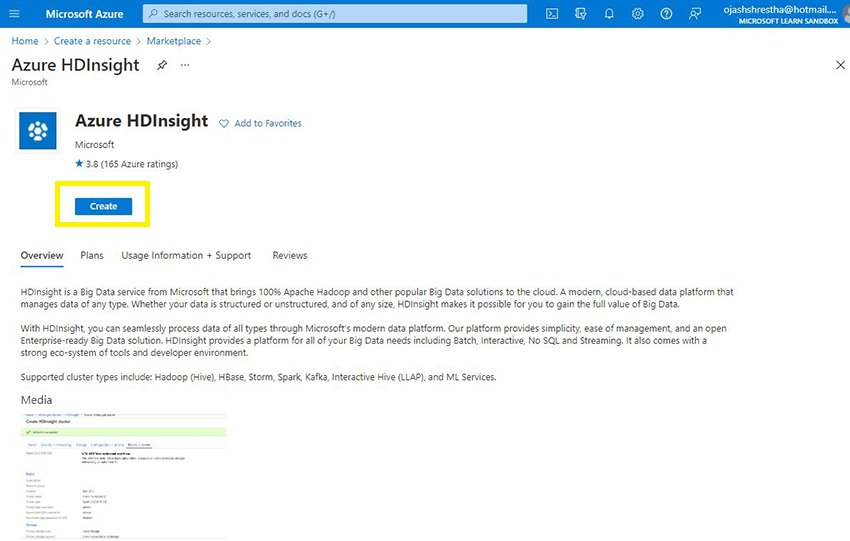Close the Azure HDInsight blade
Image resolution: width=850 pixels, height=541 pixels.
839,65
